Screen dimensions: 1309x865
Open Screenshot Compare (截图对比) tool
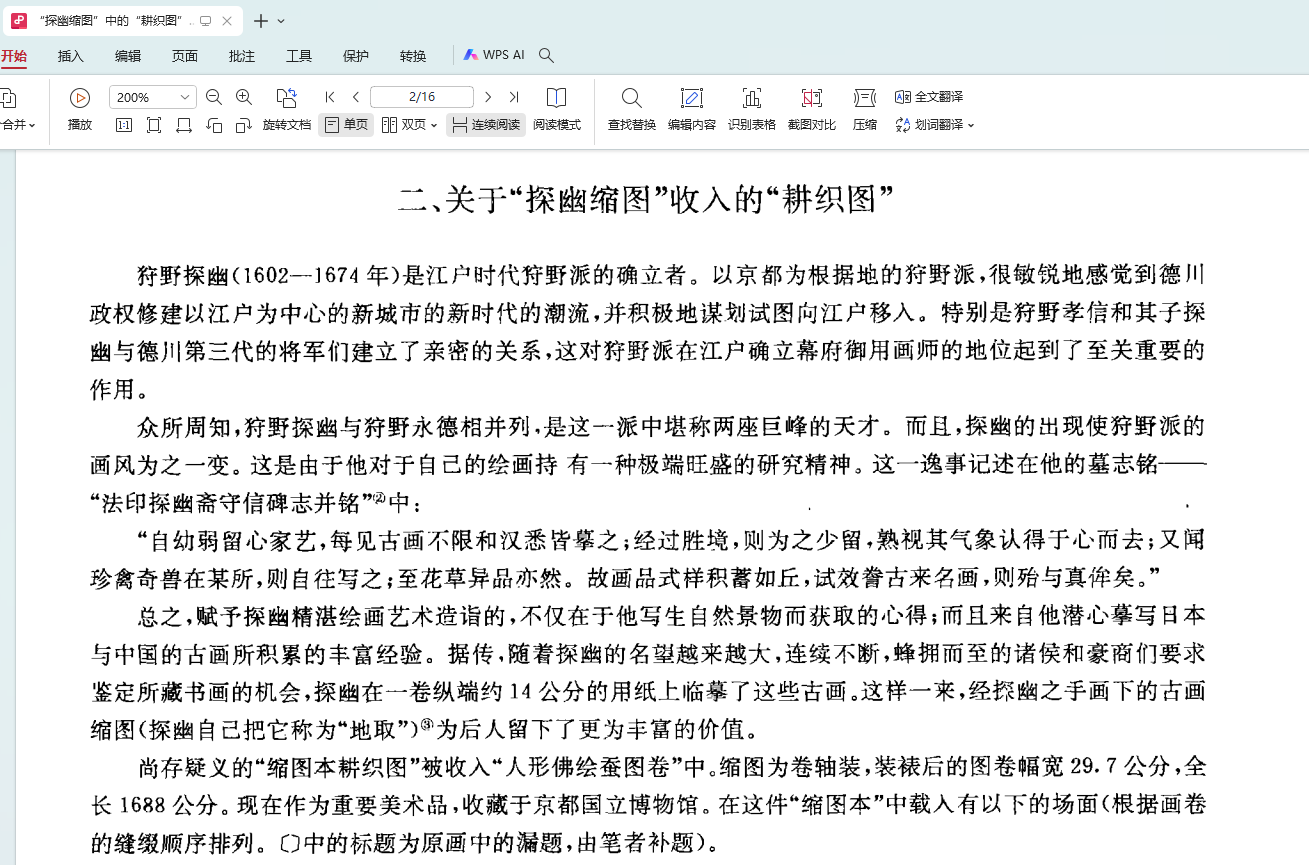811,98
